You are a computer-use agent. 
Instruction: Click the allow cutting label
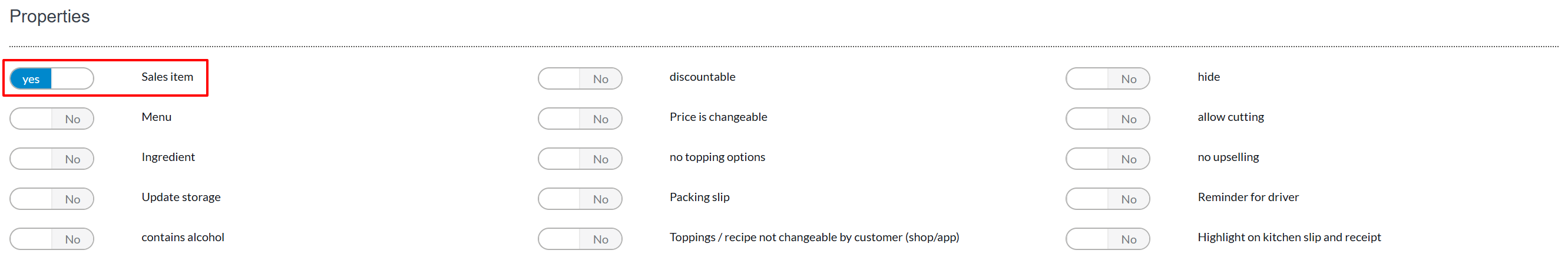point(1230,117)
